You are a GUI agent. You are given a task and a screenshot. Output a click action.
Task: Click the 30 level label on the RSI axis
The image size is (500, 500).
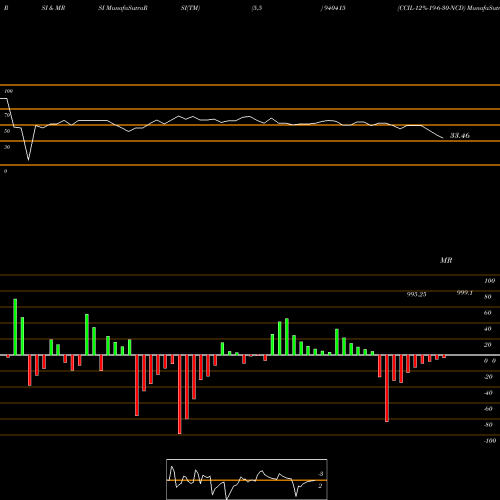point(7,147)
